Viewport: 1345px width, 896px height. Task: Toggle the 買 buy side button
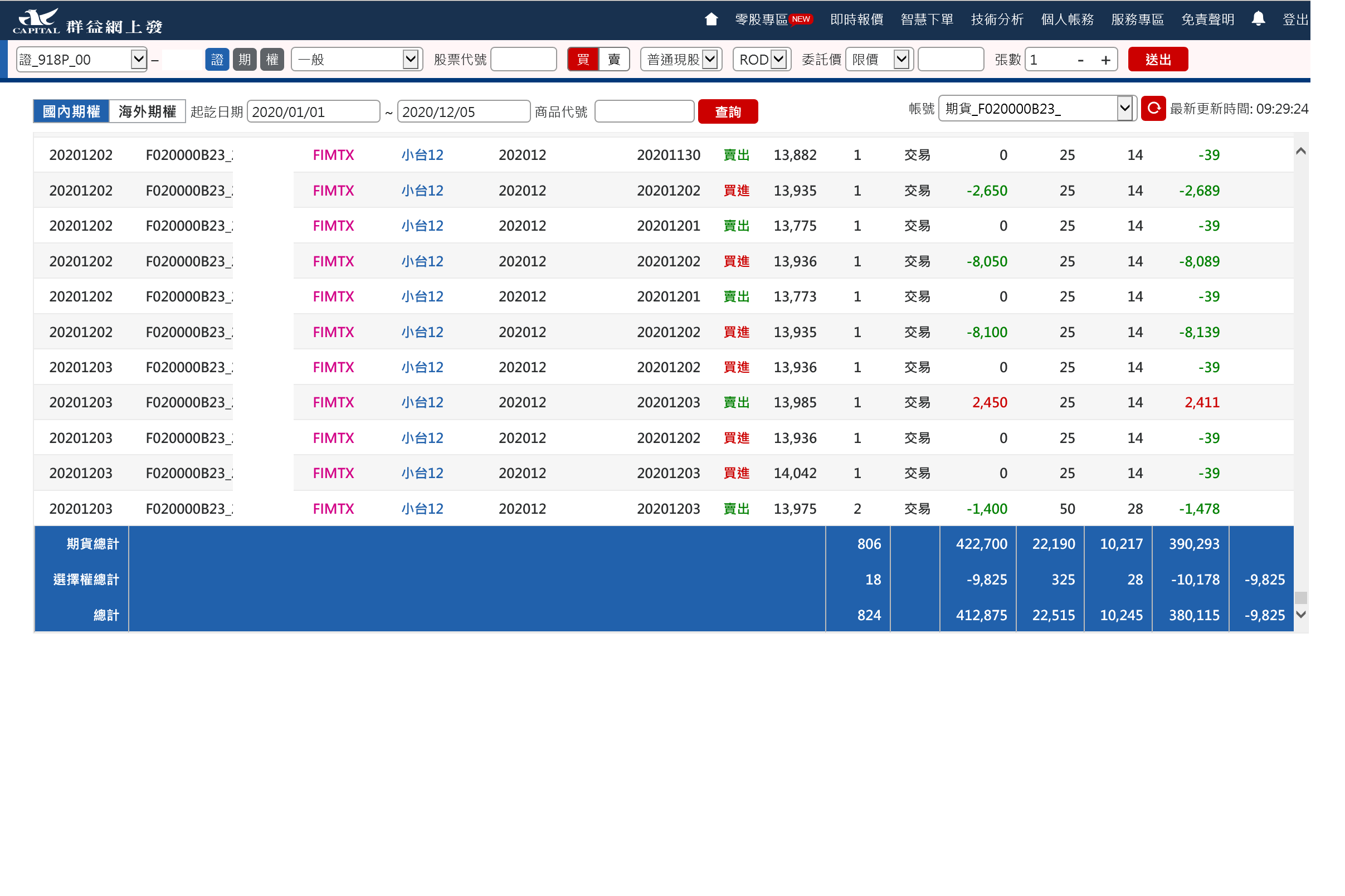(x=583, y=60)
